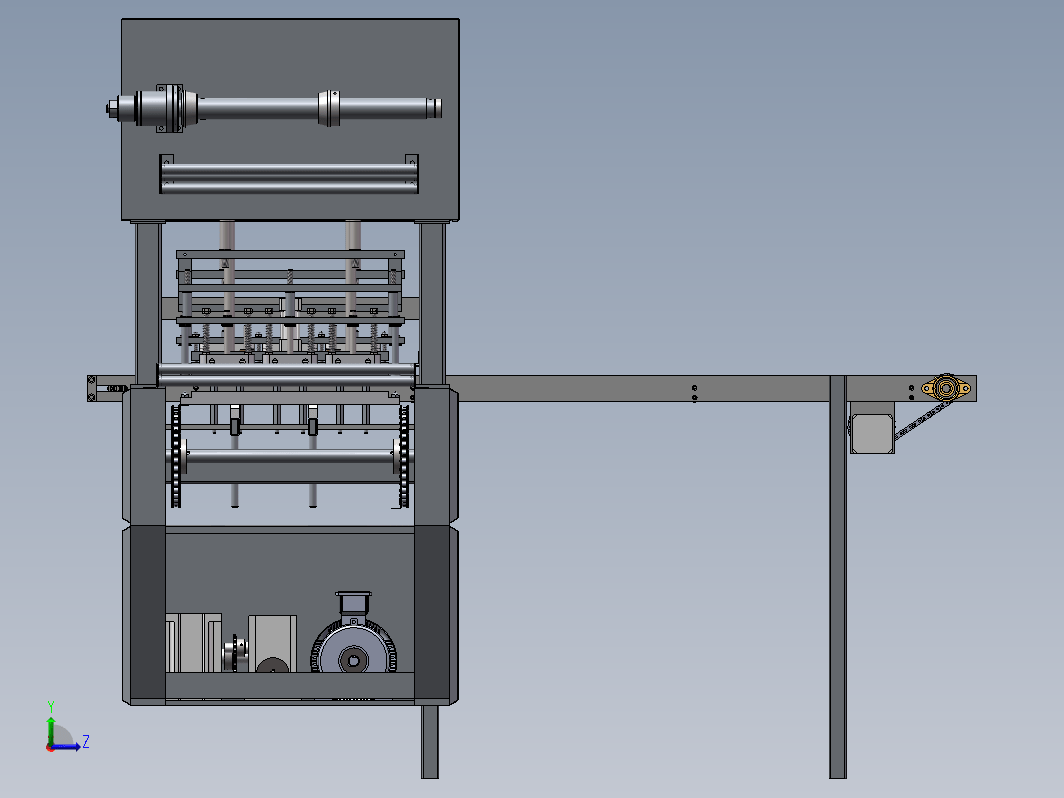
Task: Select the lower shaft between the sprockets
Action: [x=290, y=457]
